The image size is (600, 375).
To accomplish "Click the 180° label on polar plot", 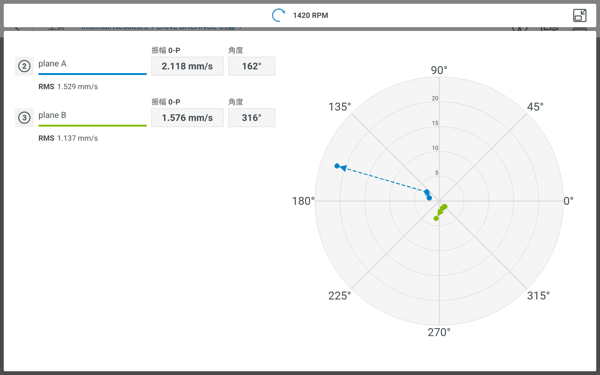I will coord(303,201).
